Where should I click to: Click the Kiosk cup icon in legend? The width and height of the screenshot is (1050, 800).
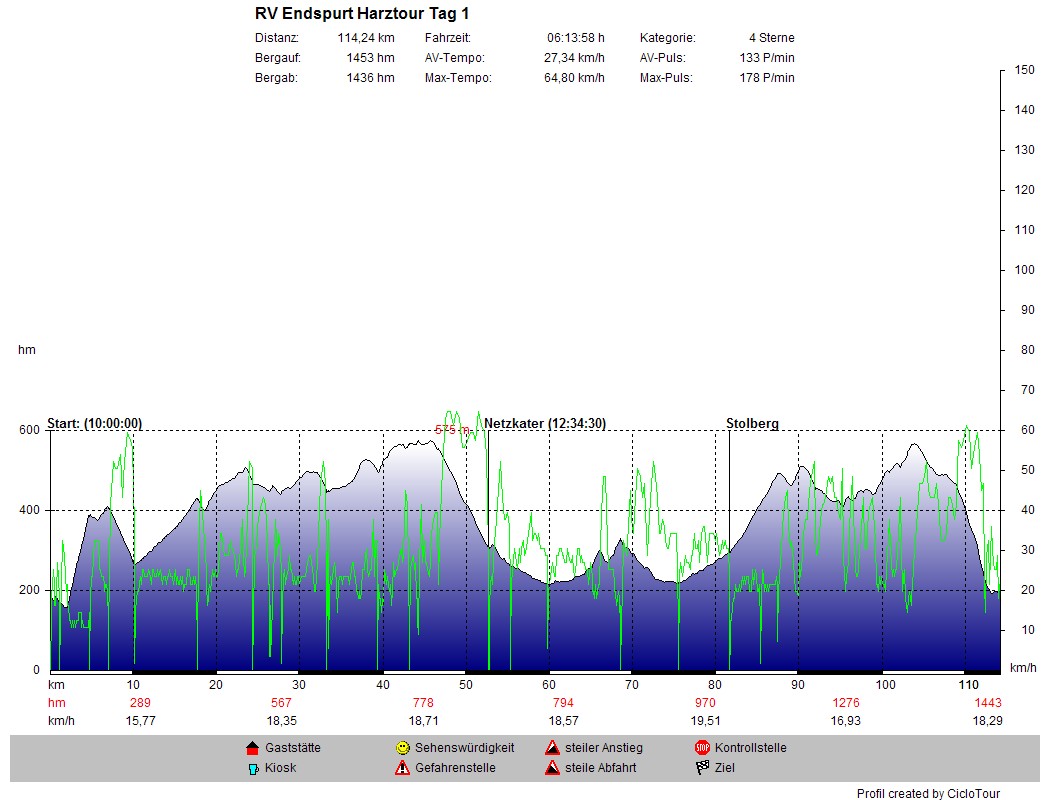click(x=252, y=768)
